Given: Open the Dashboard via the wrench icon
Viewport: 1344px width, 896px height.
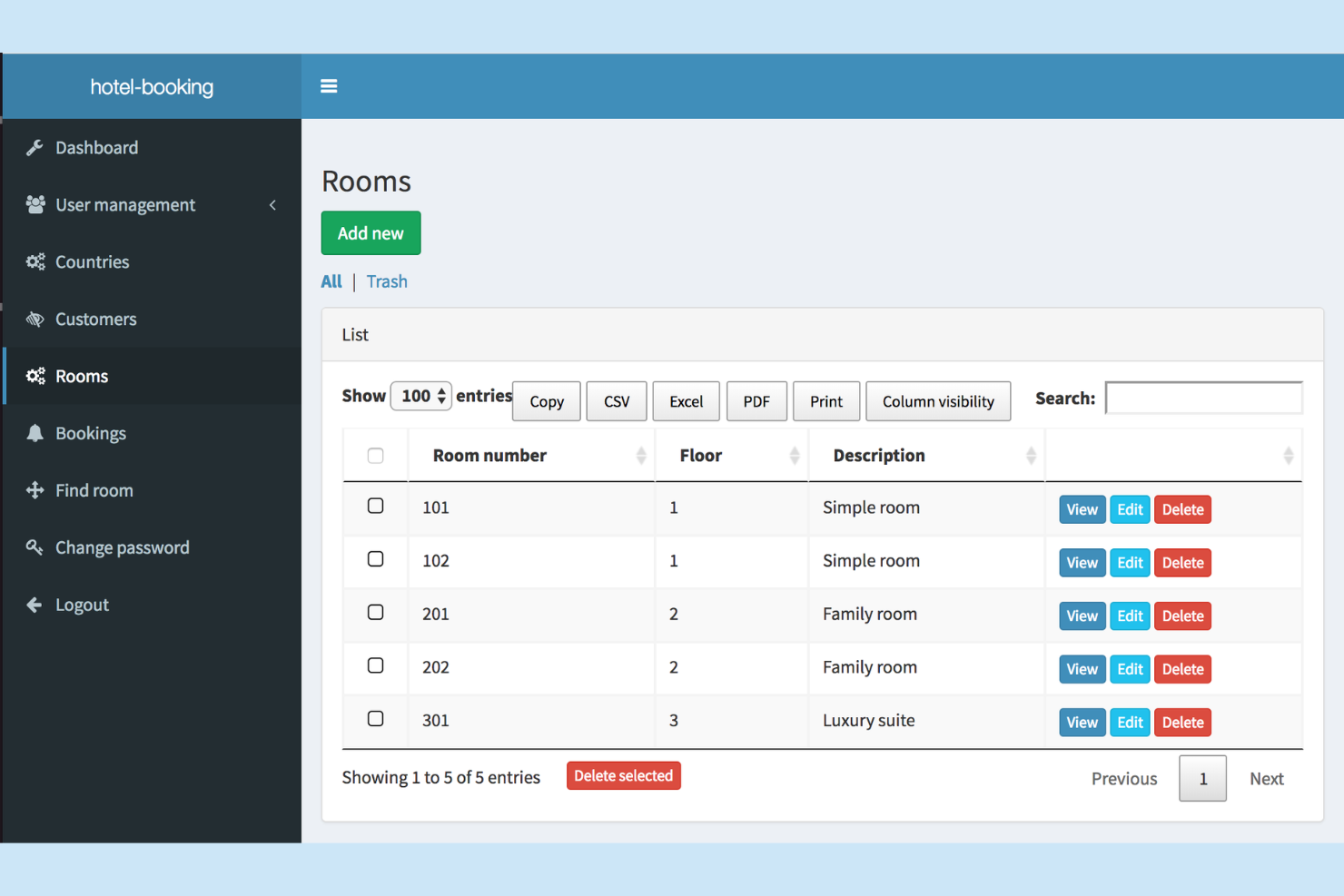Looking at the screenshot, I should tap(35, 147).
